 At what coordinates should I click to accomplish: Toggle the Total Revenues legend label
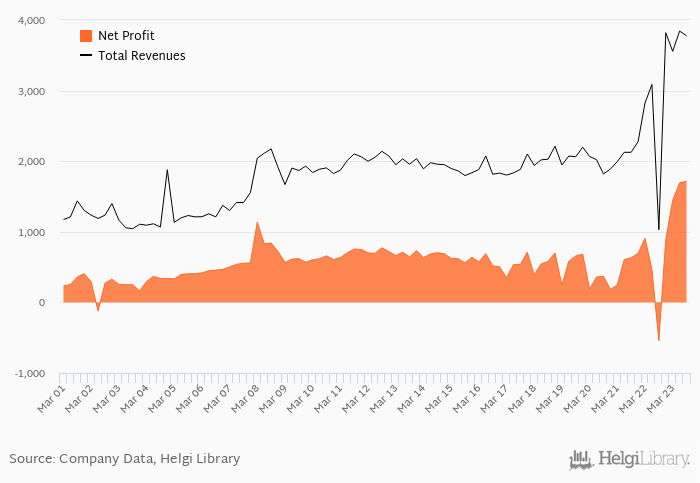(142, 56)
